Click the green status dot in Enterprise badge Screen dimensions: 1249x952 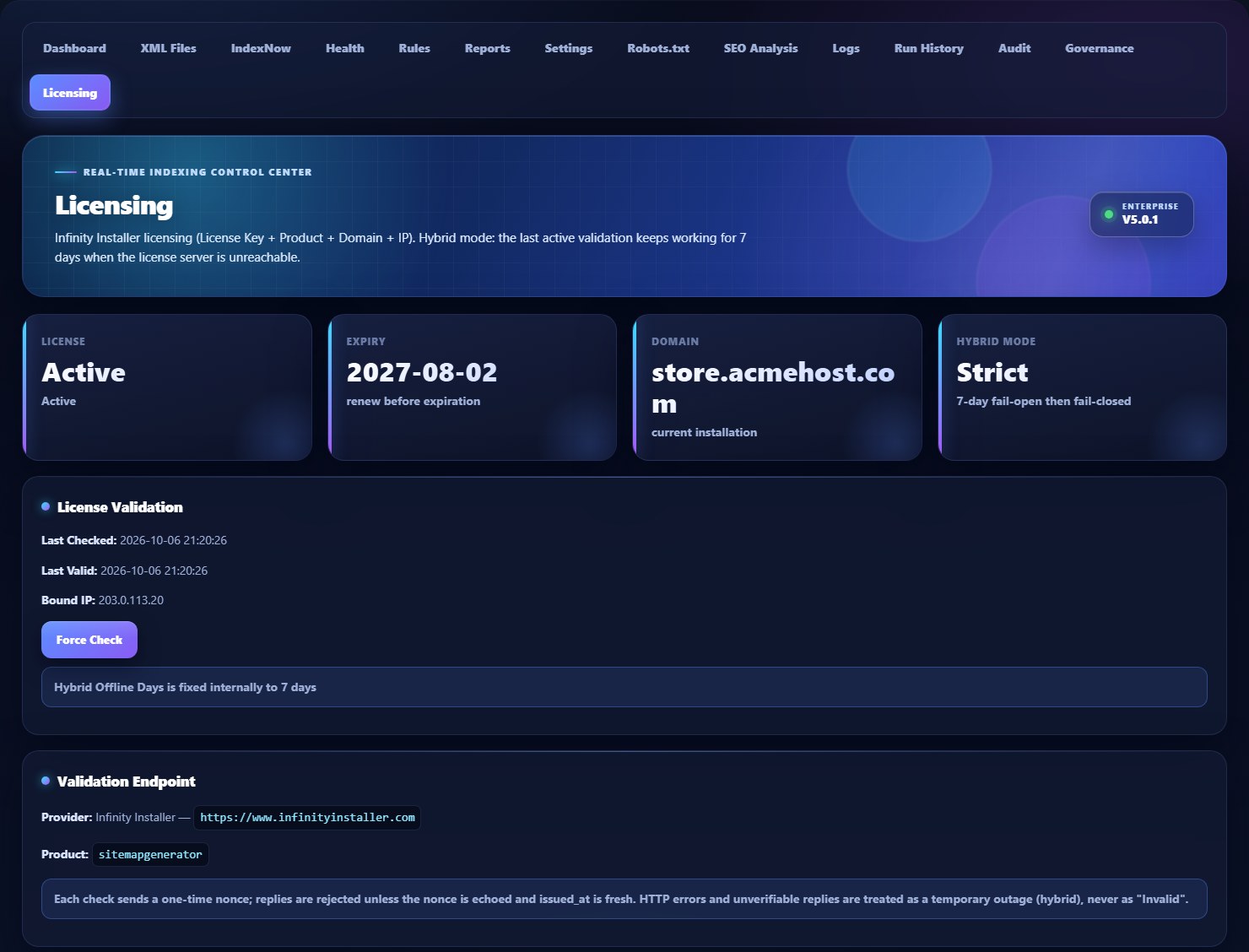(x=1109, y=214)
